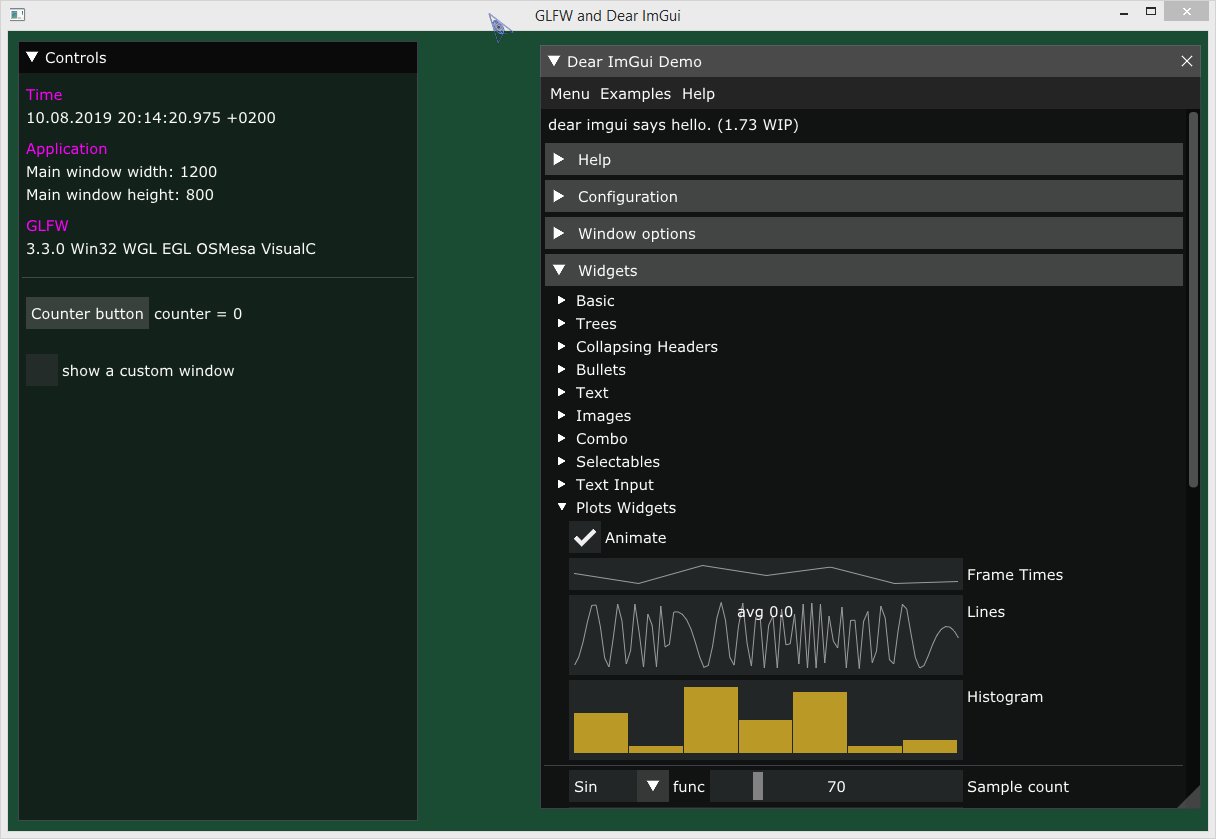Click the 'dear imgui says hello' text
Viewport: 1216px width, 839px height.
click(673, 125)
